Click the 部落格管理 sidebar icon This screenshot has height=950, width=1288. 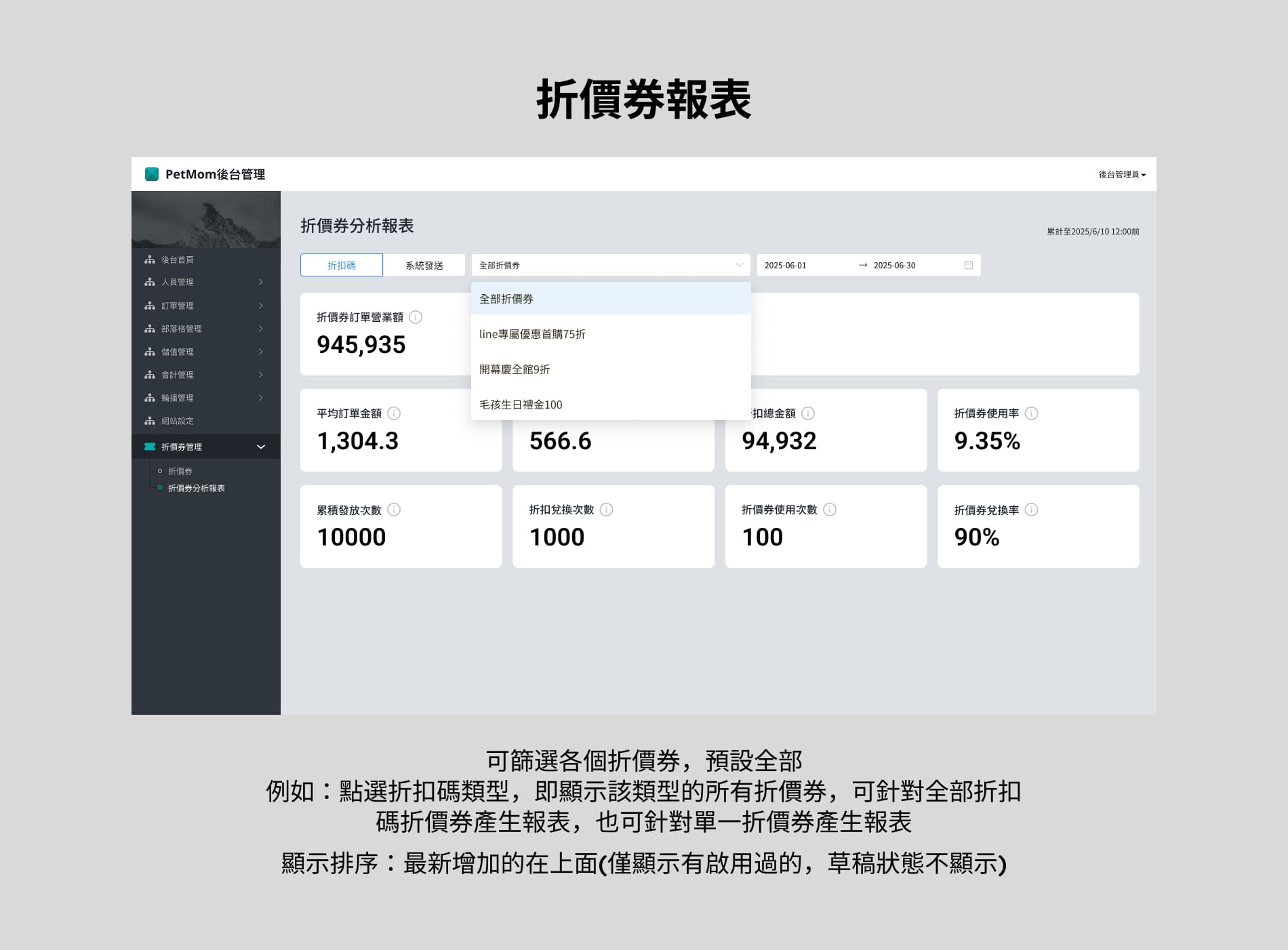[150, 329]
